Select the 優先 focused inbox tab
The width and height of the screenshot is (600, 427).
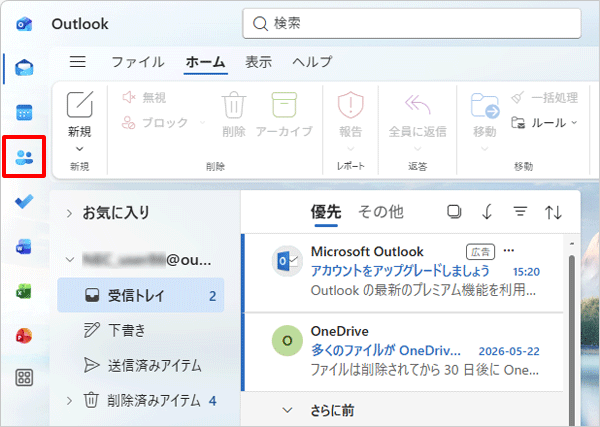pos(326,212)
